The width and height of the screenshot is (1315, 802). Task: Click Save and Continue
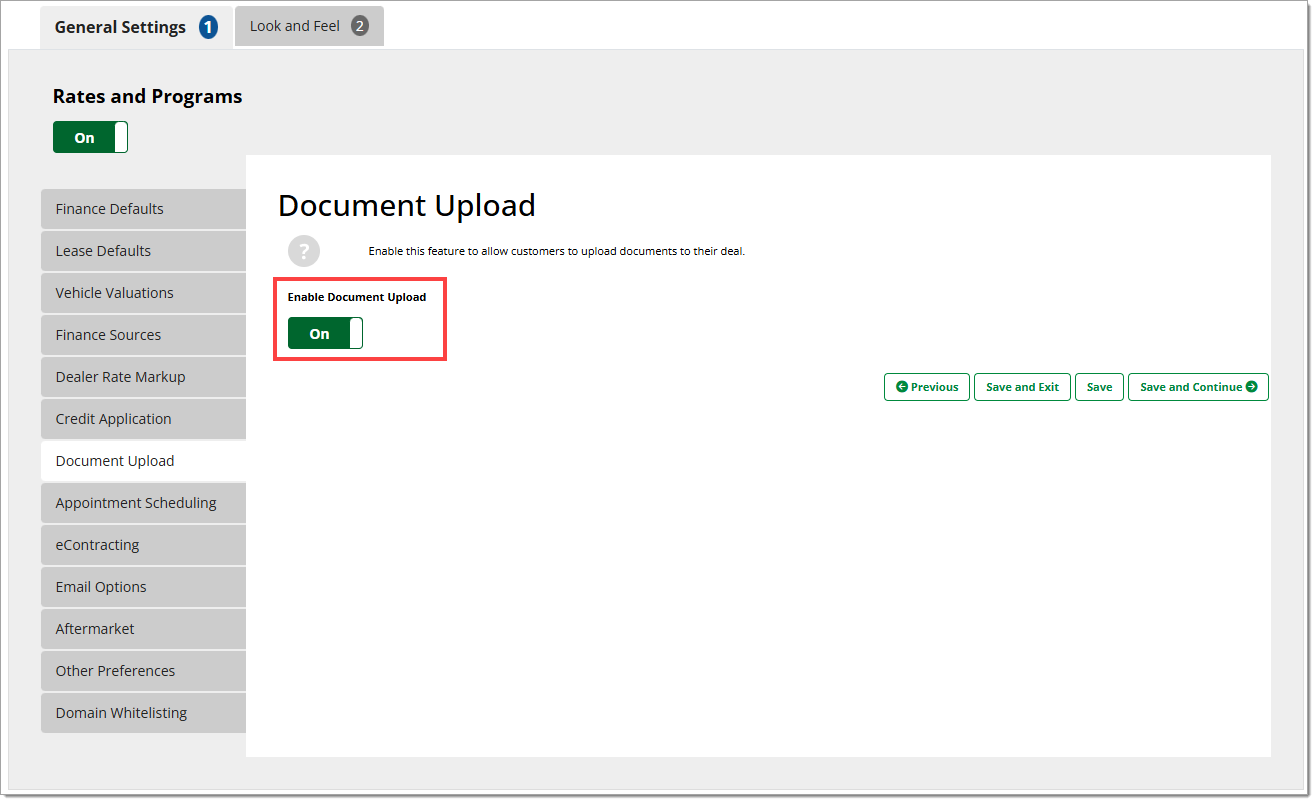pyautogui.click(x=1197, y=387)
